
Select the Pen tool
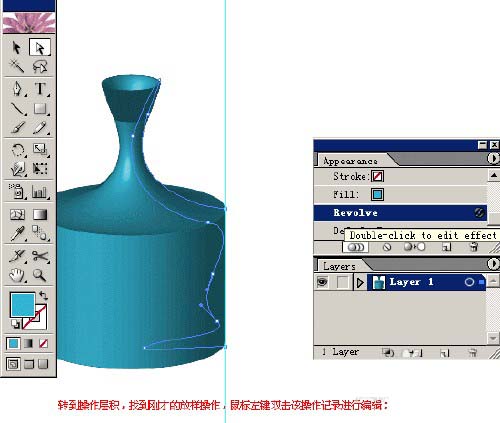click(17, 89)
